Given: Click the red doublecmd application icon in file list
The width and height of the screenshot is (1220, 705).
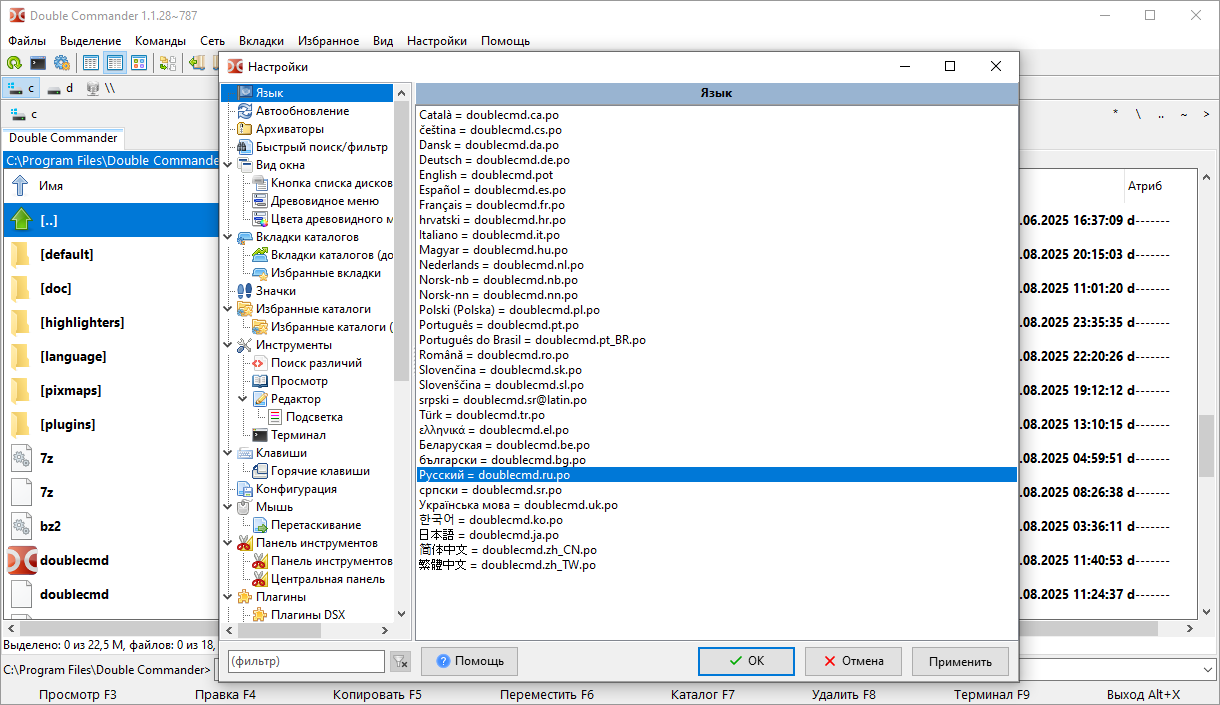Looking at the screenshot, I should click(22, 560).
